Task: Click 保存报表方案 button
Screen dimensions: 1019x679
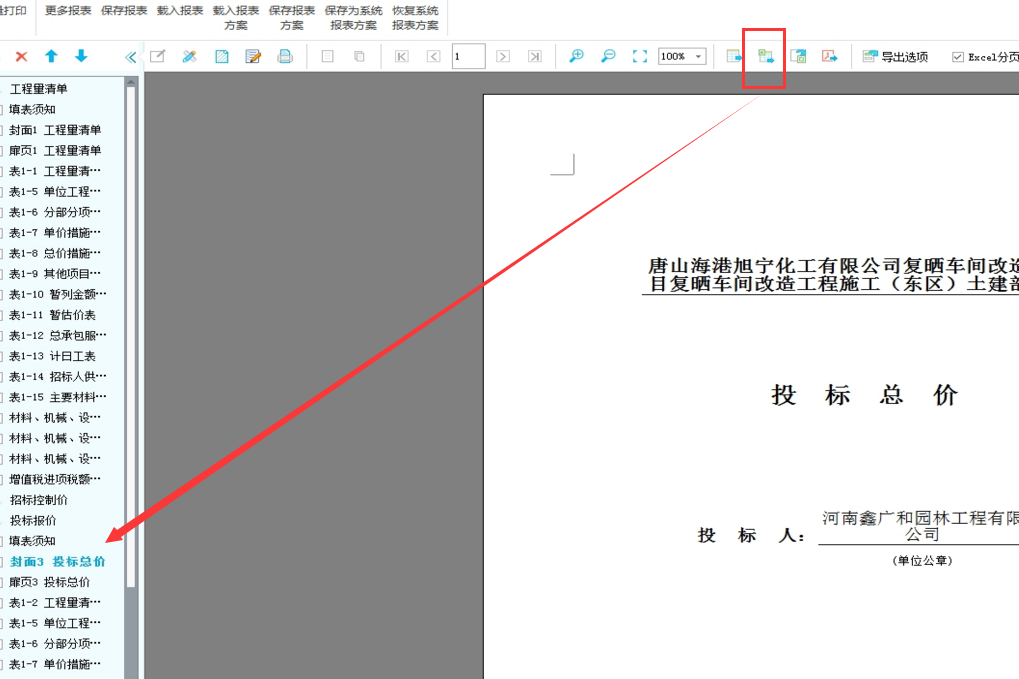Action: [x=292, y=18]
